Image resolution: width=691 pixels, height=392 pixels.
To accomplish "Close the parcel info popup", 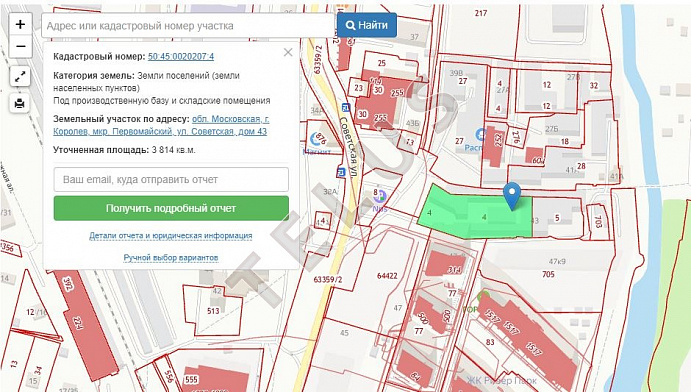I will [x=288, y=52].
